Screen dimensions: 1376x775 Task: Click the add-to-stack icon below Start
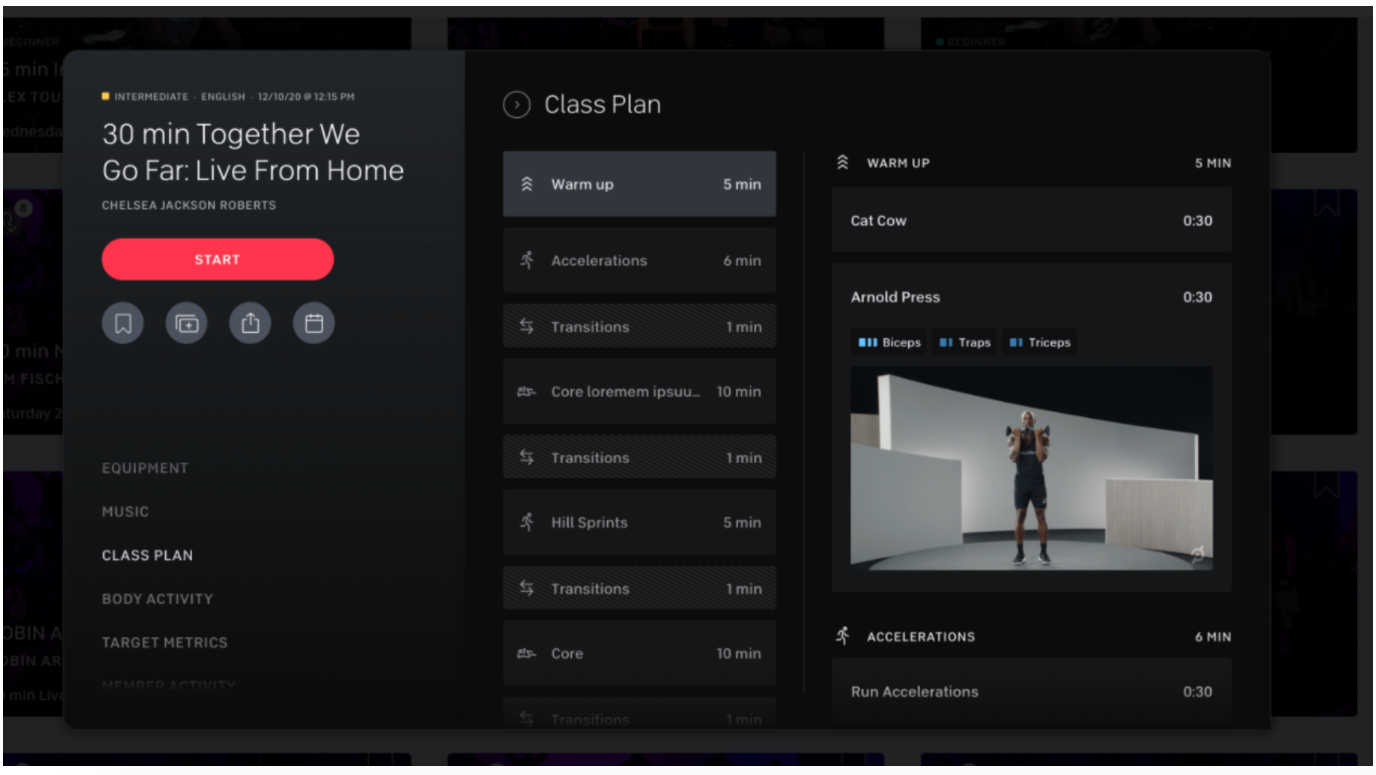coord(186,322)
